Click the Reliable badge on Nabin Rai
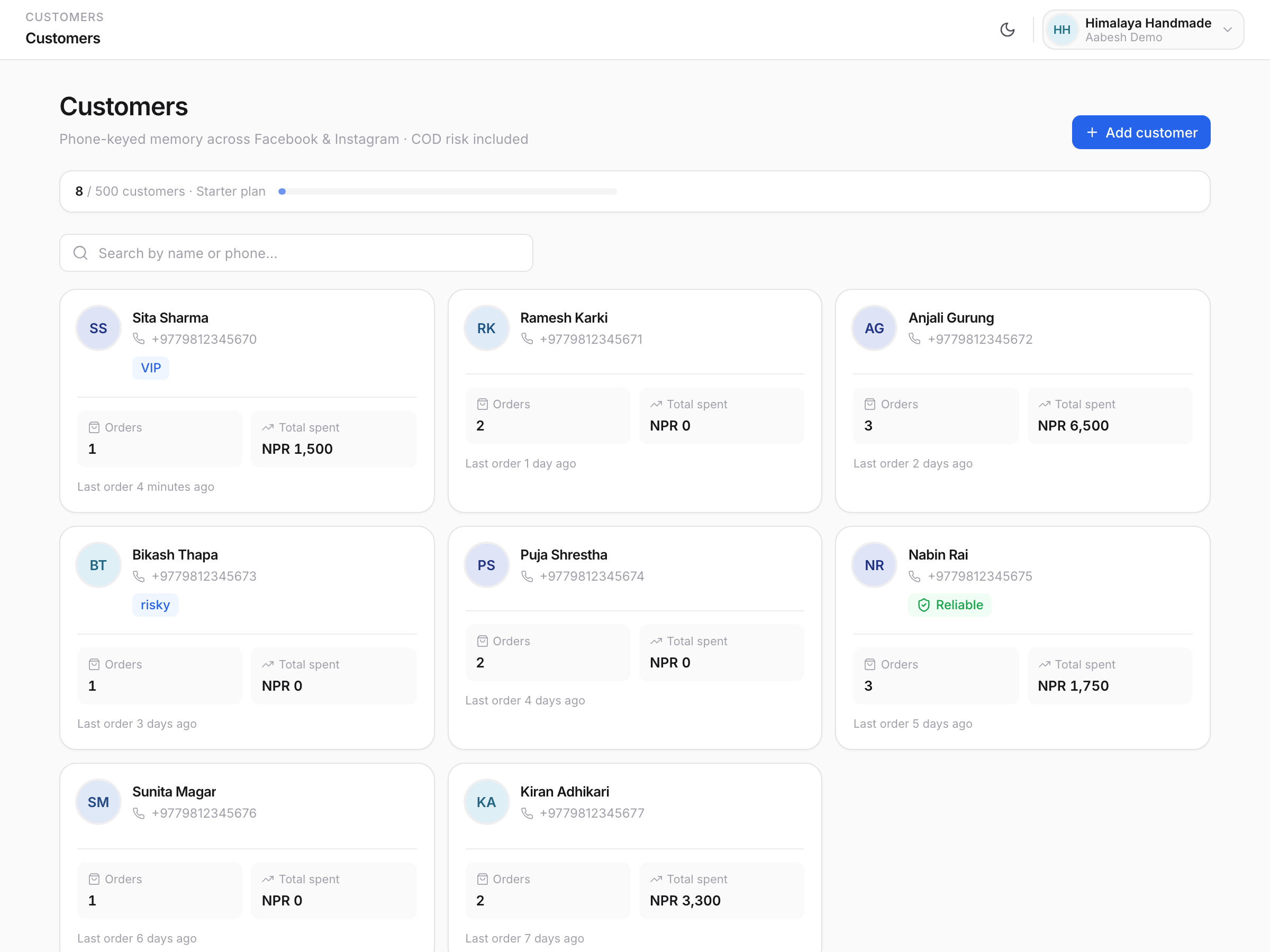Image resolution: width=1270 pixels, height=952 pixels. point(950,605)
